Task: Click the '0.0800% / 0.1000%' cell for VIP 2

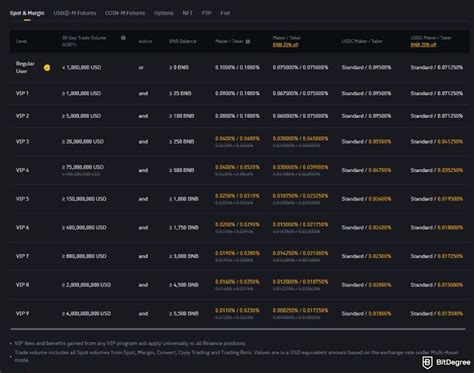Action: (x=237, y=116)
